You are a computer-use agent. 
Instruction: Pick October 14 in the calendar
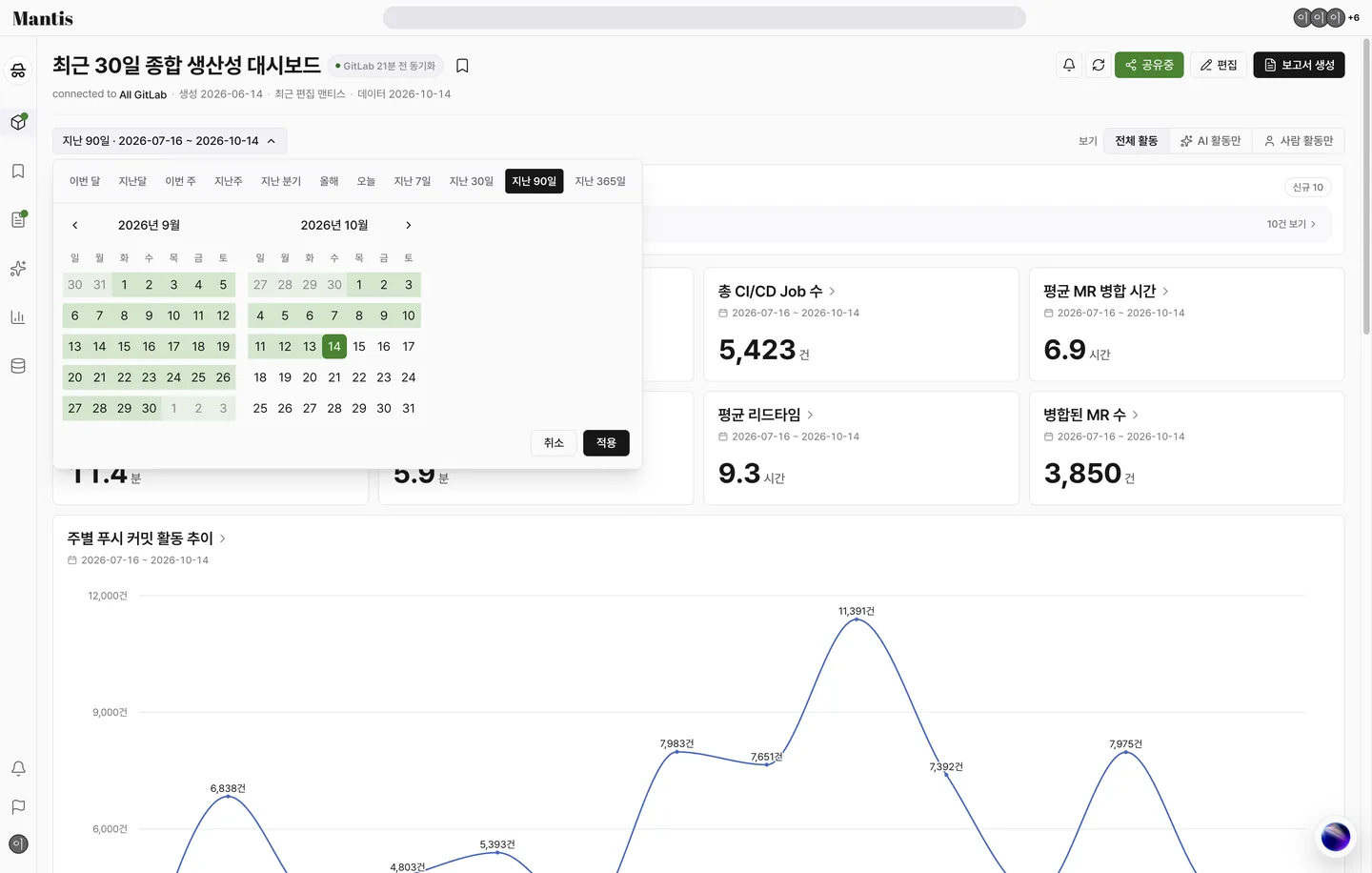click(x=334, y=347)
